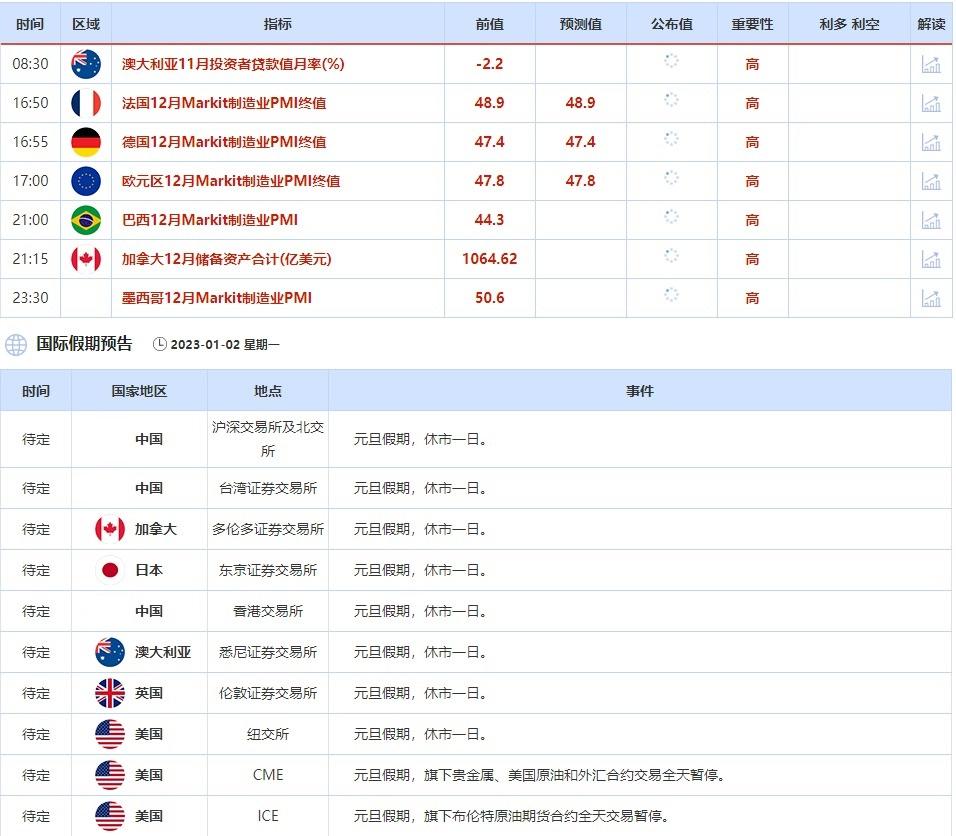Viewport: 956px width, 836px height.
Task: Click the Australian flag in 08:30 row
Action: [86, 64]
